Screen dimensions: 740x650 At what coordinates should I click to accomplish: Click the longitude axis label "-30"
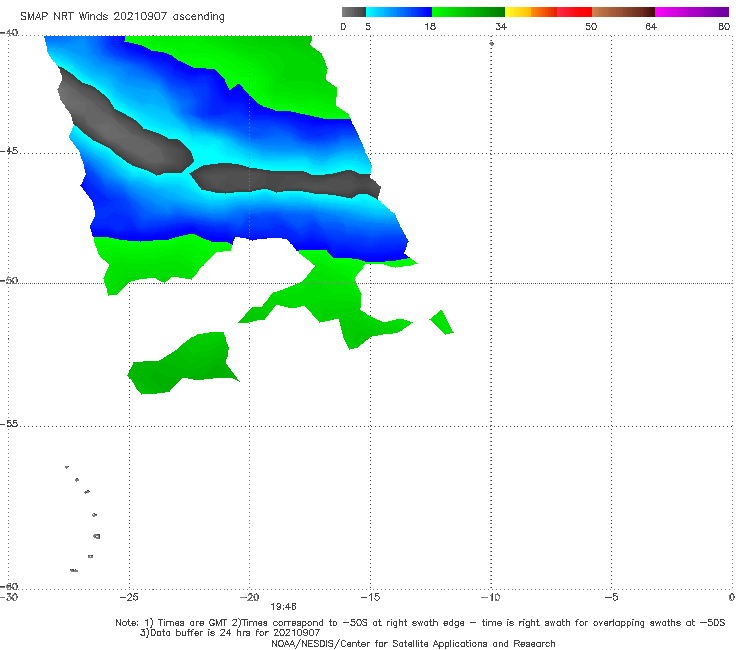(x=9, y=597)
